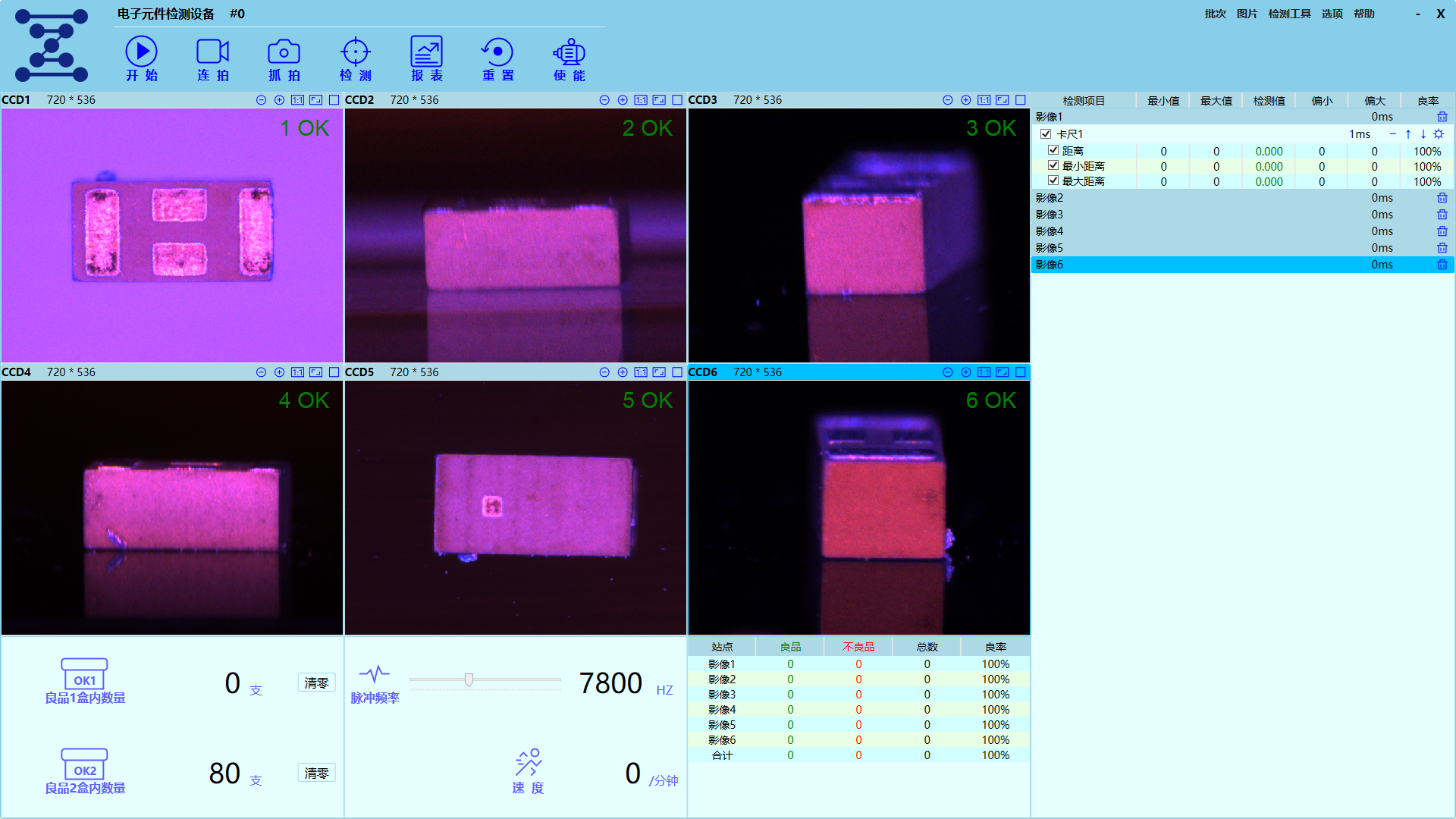This screenshot has height=819, width=1456.
Task: Click the 使能 motor enable icon
Action: pos(569,52)
